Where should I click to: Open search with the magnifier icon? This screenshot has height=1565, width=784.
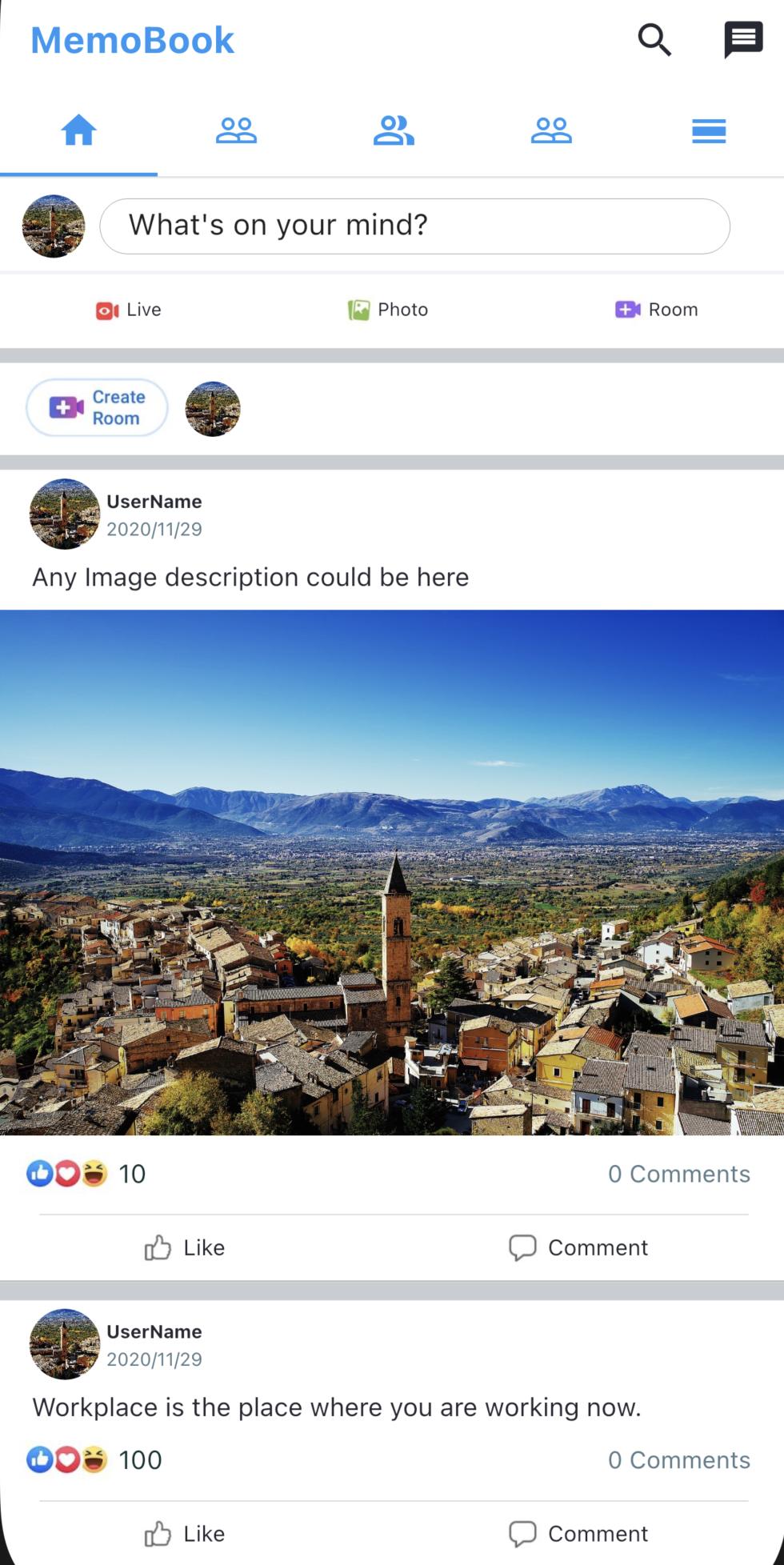[654, 39]
